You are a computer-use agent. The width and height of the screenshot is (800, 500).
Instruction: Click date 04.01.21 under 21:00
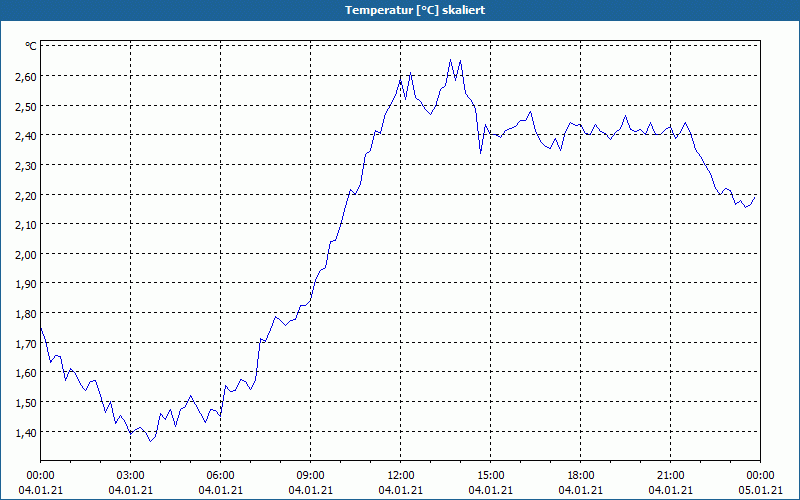pyautogui.click(x=670, y=490)
